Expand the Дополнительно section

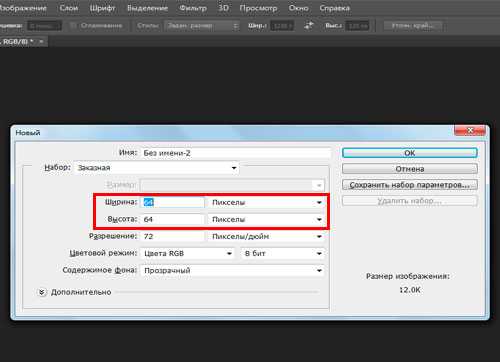[x=42, y=292]
